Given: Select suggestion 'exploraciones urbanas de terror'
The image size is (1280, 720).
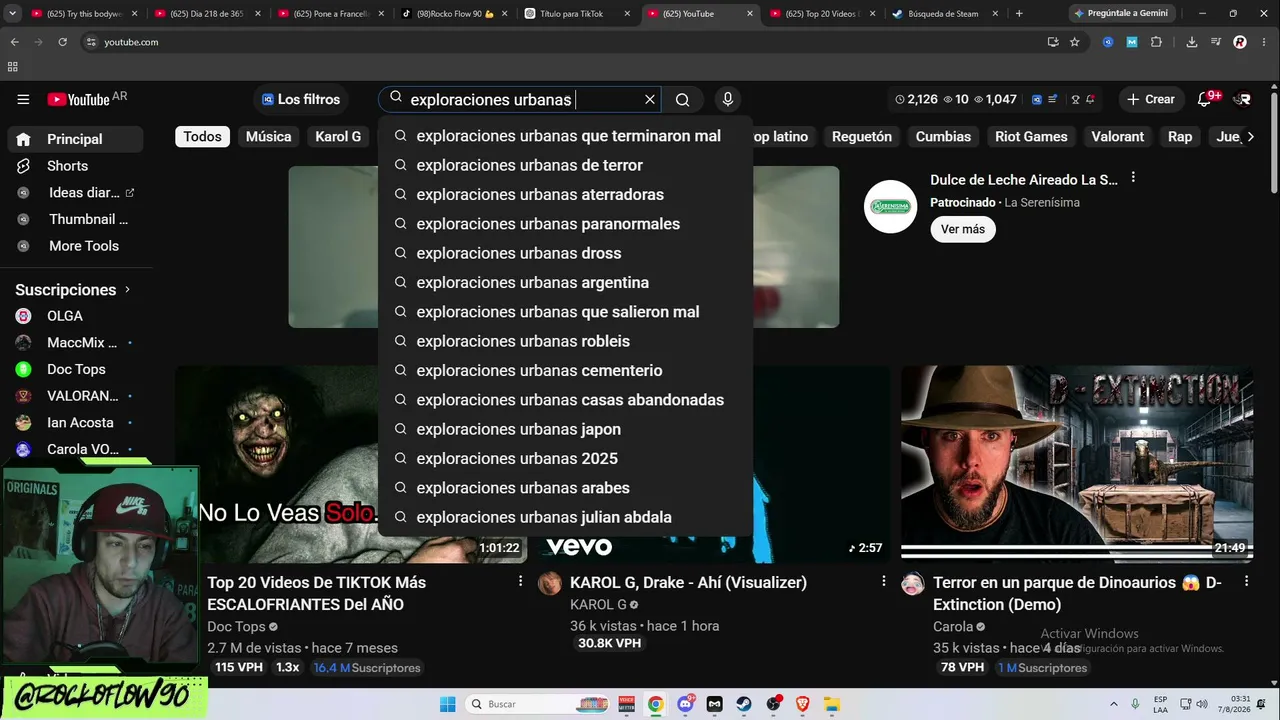Looking at the screenshot, I should [565, 165].
